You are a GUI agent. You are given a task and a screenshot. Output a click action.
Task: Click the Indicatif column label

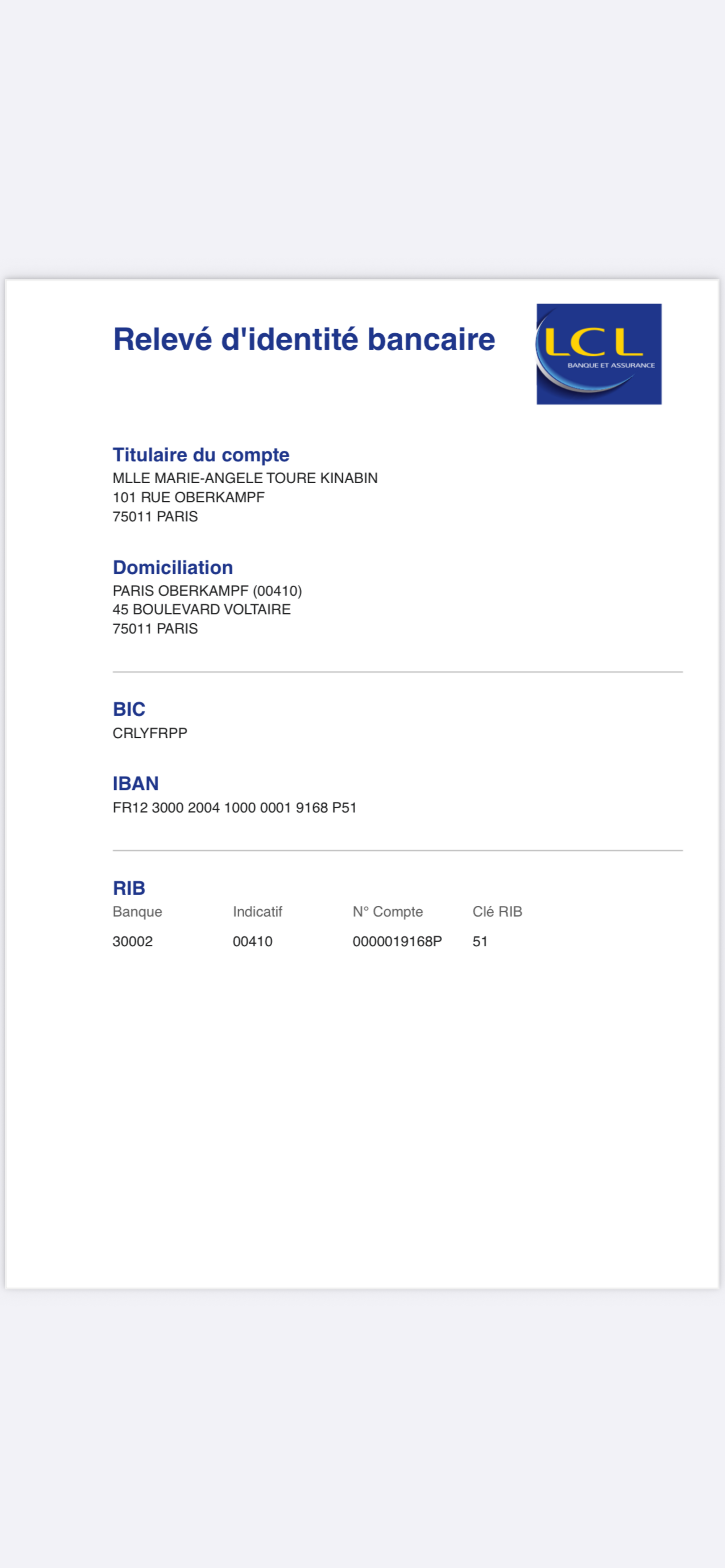pyautogui.click(x=257, y=912)
